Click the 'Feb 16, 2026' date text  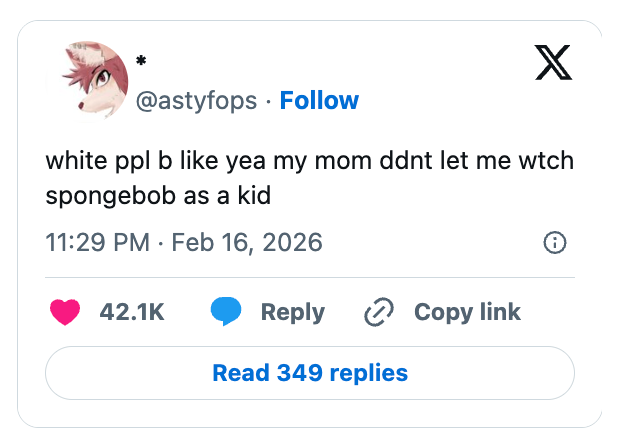(246, 242)
